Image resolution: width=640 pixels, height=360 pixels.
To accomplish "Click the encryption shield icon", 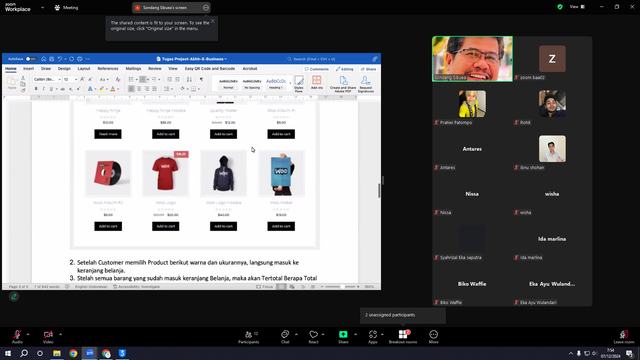I will pos(560,7).
